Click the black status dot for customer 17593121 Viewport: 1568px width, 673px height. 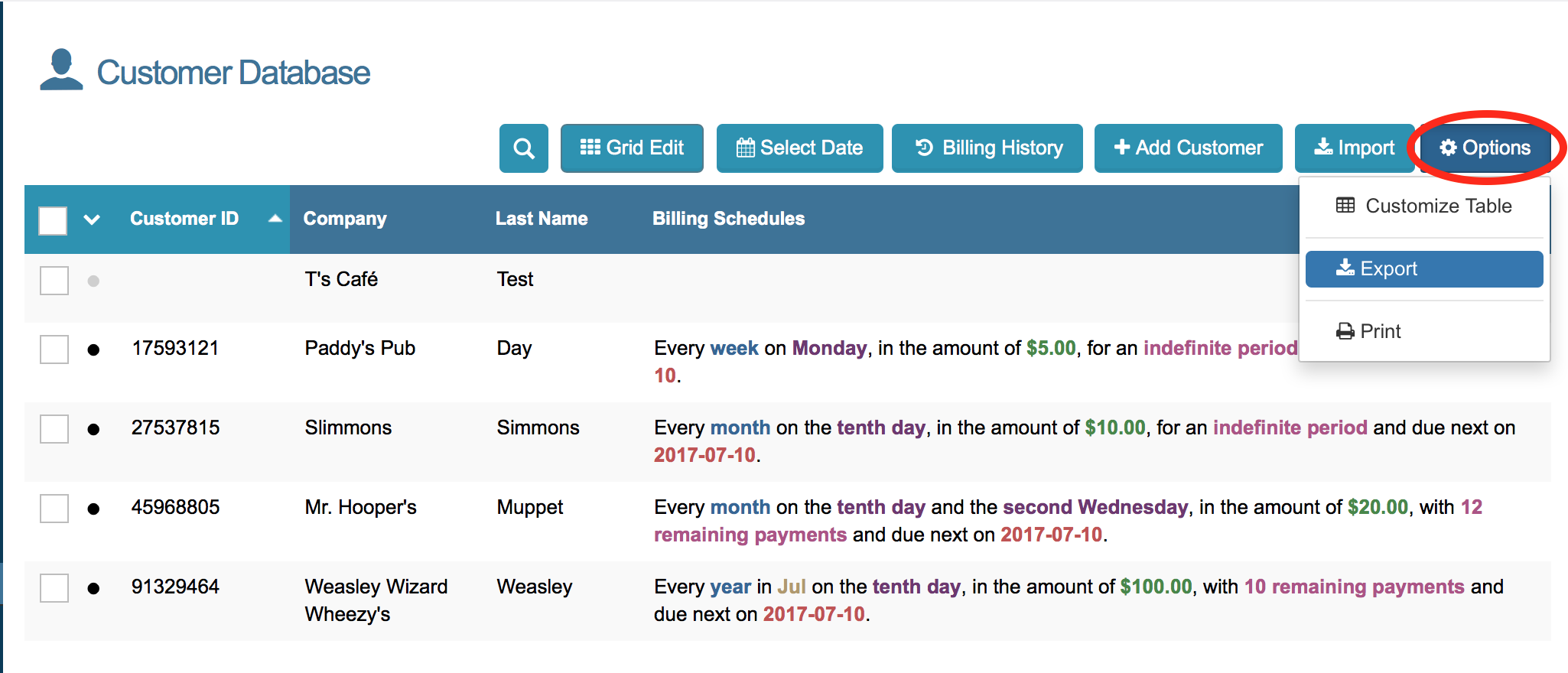pos(93,350)
